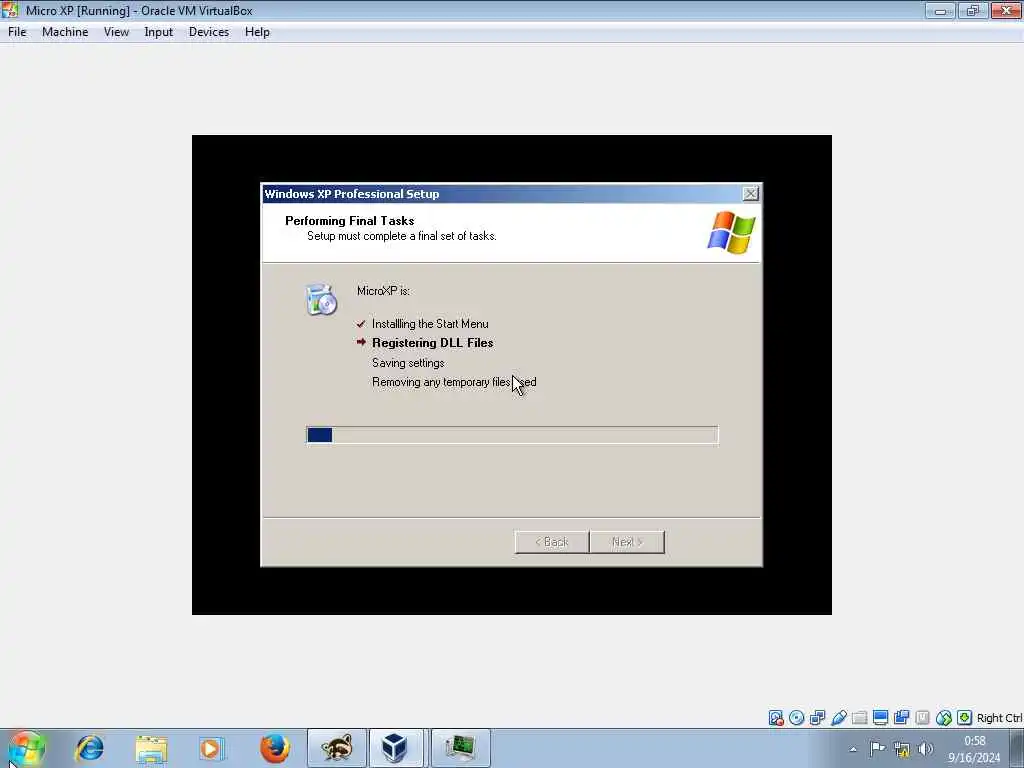Launch Firefox from the taskbar
This screenshot has height=768, width=1024.
[275, 748]
